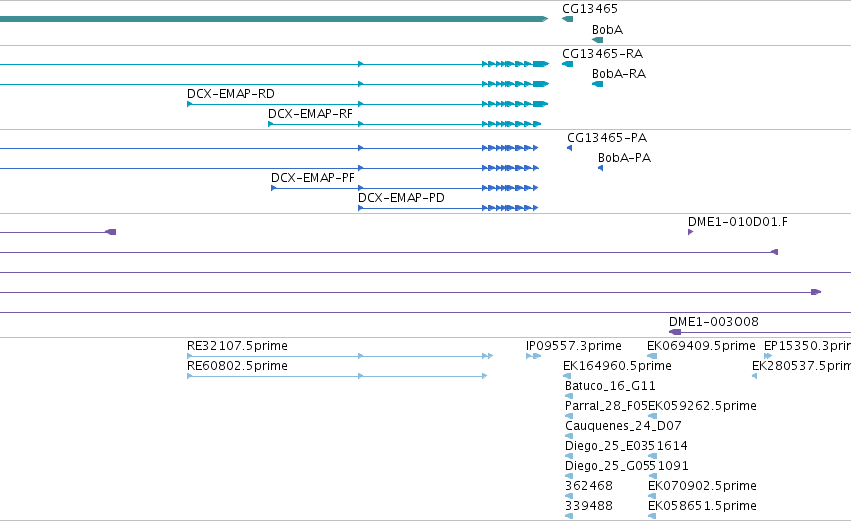Click the EK069409.5prime EST label
Image resolution: width=851 pixels, height=521 pixels.
[x=701, y=346]
